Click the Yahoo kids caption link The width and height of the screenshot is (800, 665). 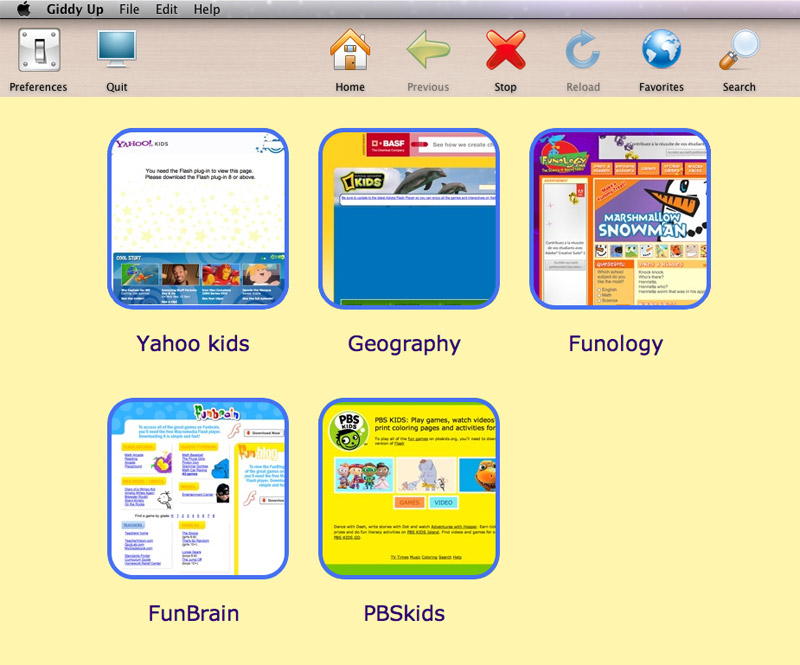tap(193, 343)
